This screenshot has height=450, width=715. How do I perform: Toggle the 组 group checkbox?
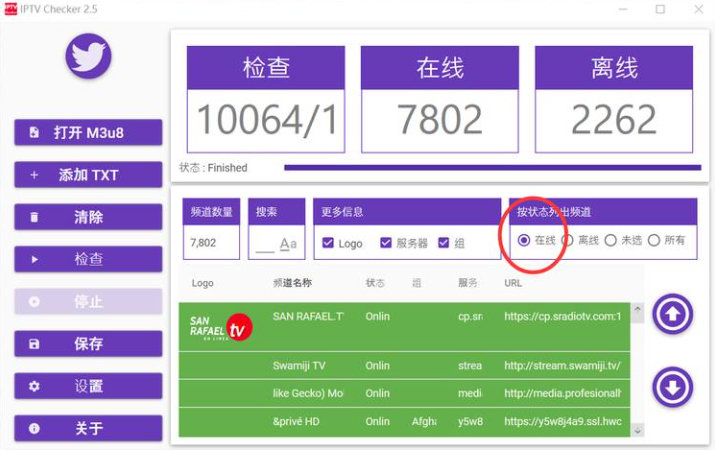[x=443, y=243]
